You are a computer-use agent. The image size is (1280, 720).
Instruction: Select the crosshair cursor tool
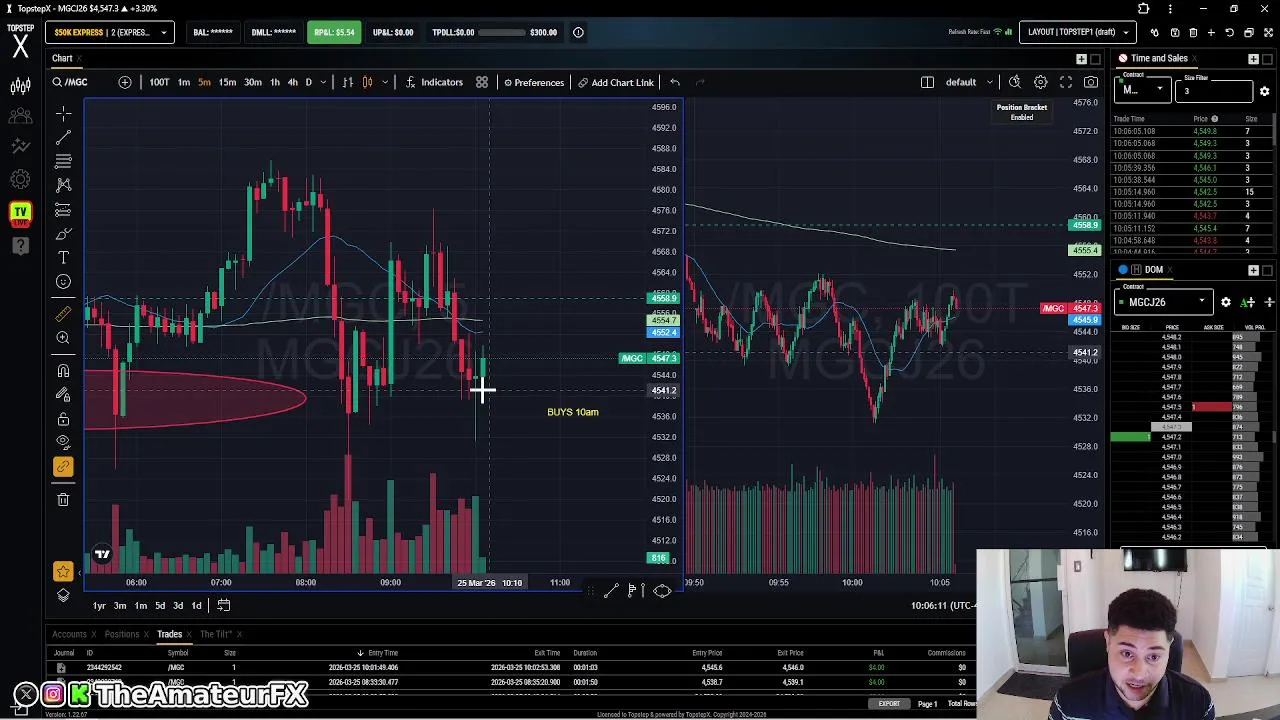63,113
